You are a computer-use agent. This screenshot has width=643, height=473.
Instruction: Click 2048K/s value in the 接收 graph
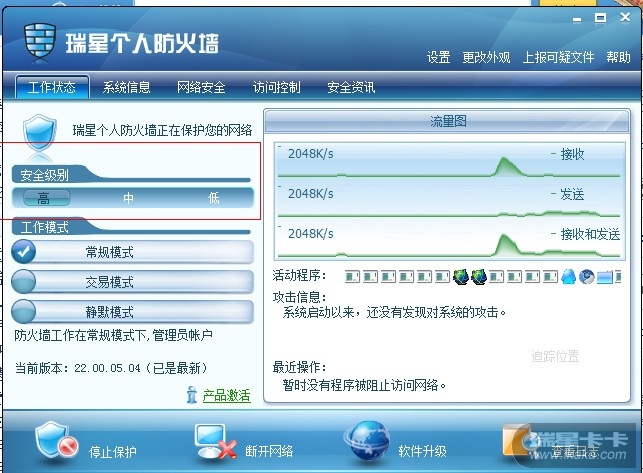point(311,154)
